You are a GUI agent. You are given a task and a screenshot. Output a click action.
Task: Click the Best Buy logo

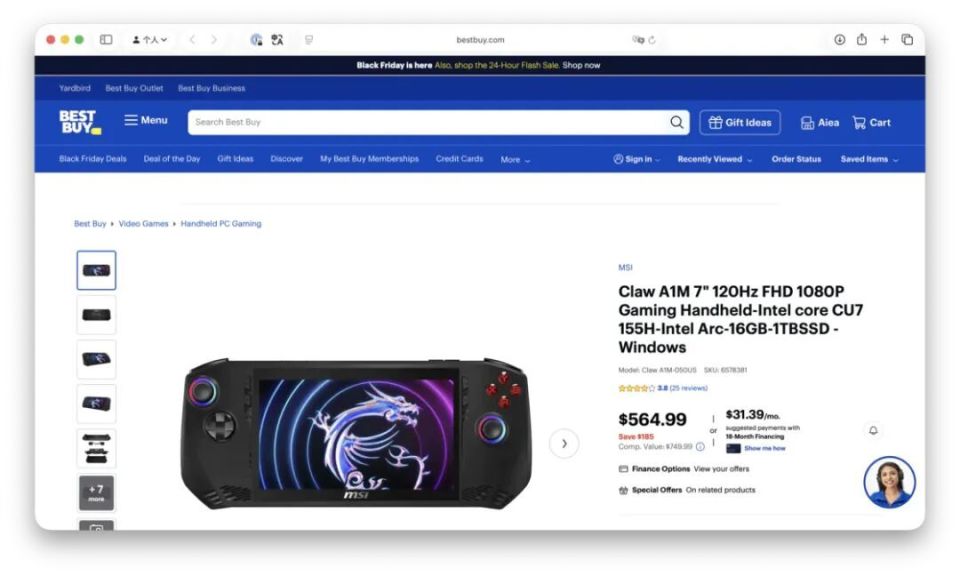(x=80, y=122)
